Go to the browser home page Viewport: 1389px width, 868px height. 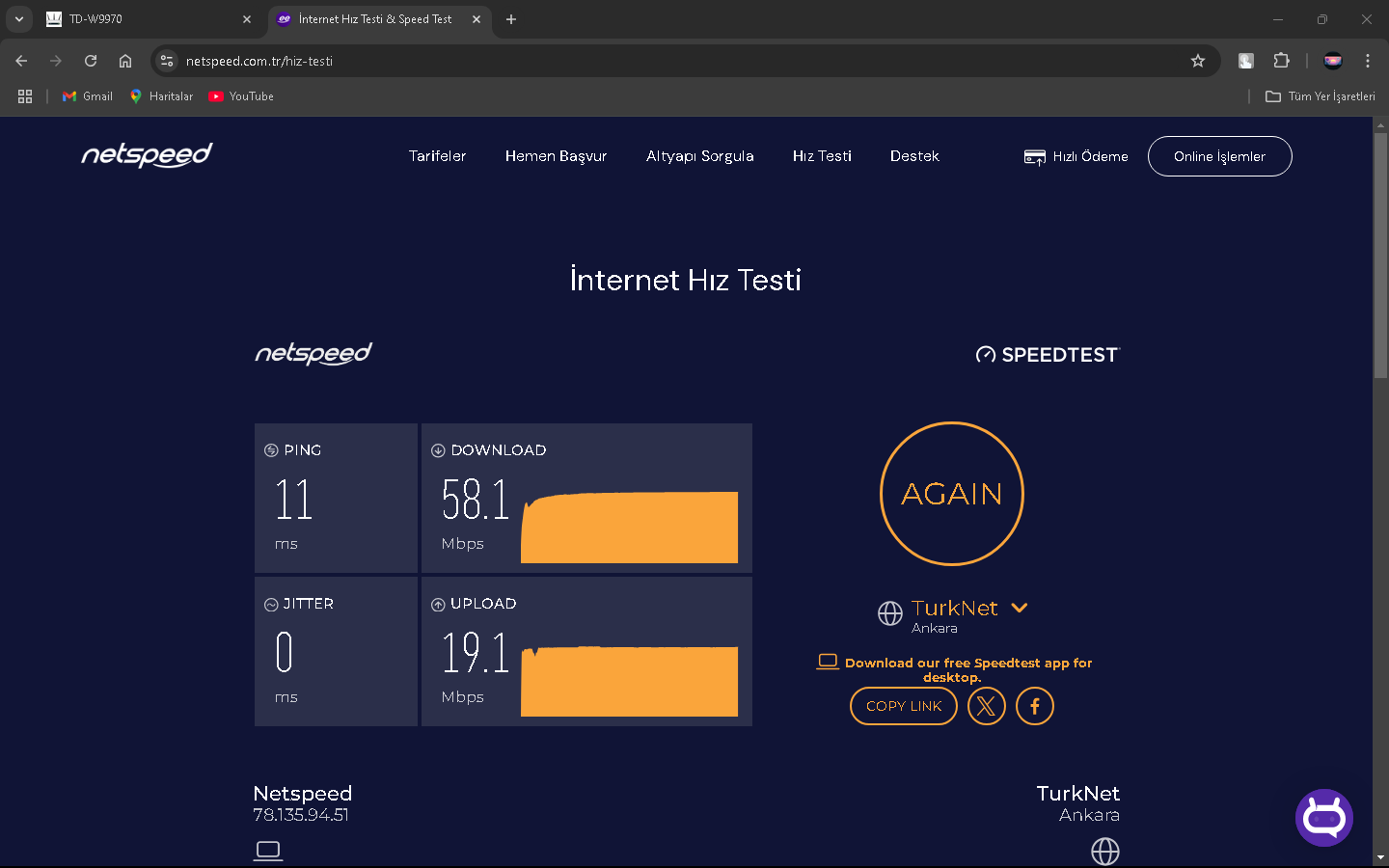pyautogui.click(x=125, y=61)
